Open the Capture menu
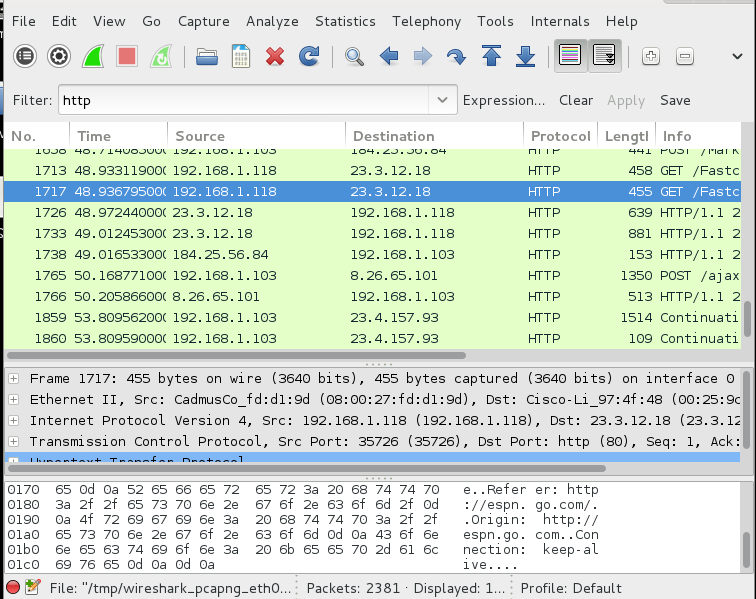Viewport: 756px width, 599px height. 203,22
